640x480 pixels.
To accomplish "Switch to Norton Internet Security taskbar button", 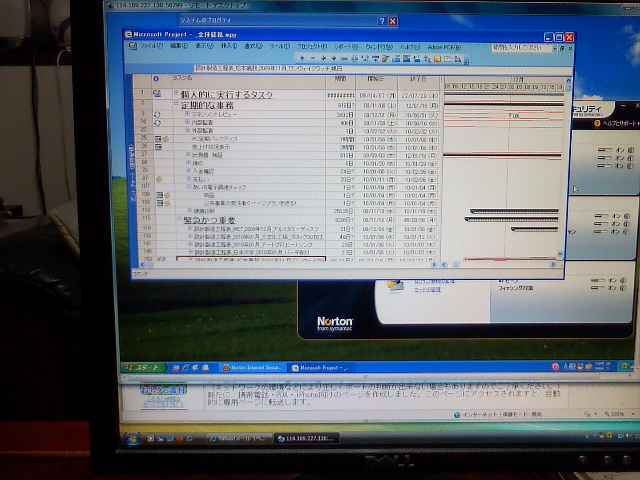I will 254,368.
